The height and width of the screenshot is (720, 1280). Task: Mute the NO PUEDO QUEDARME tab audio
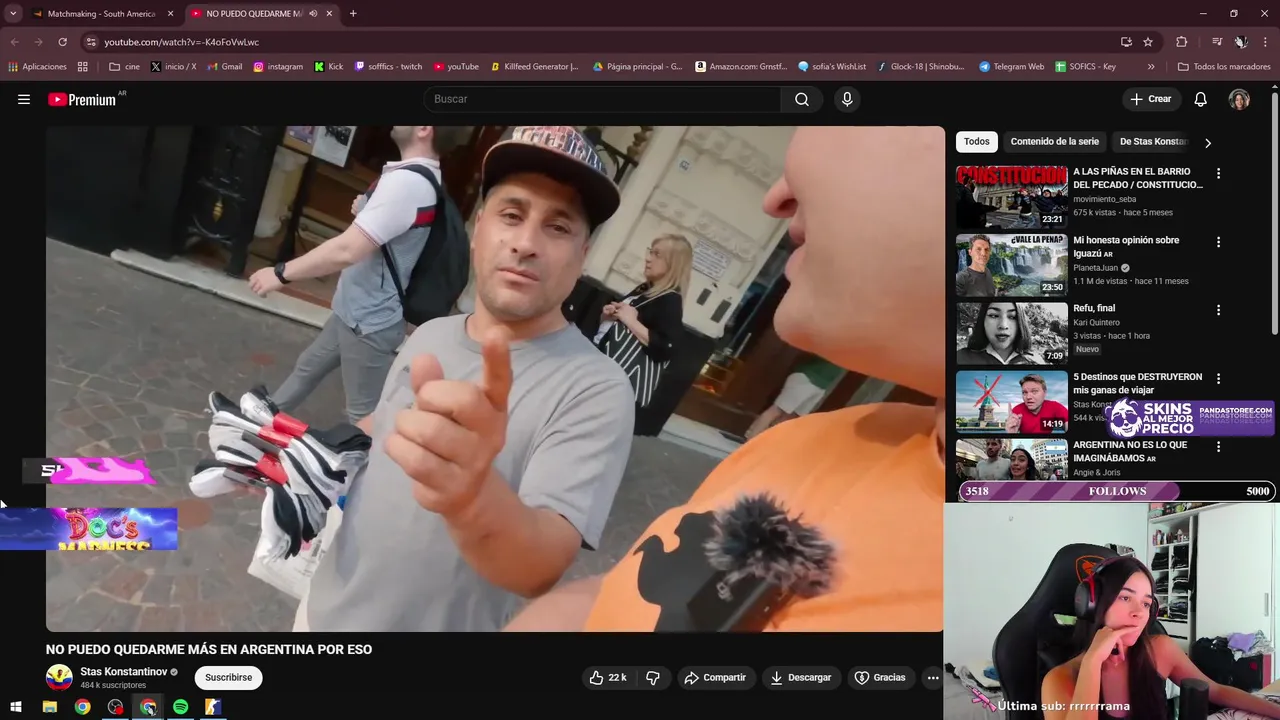click(x=313, y=14)
